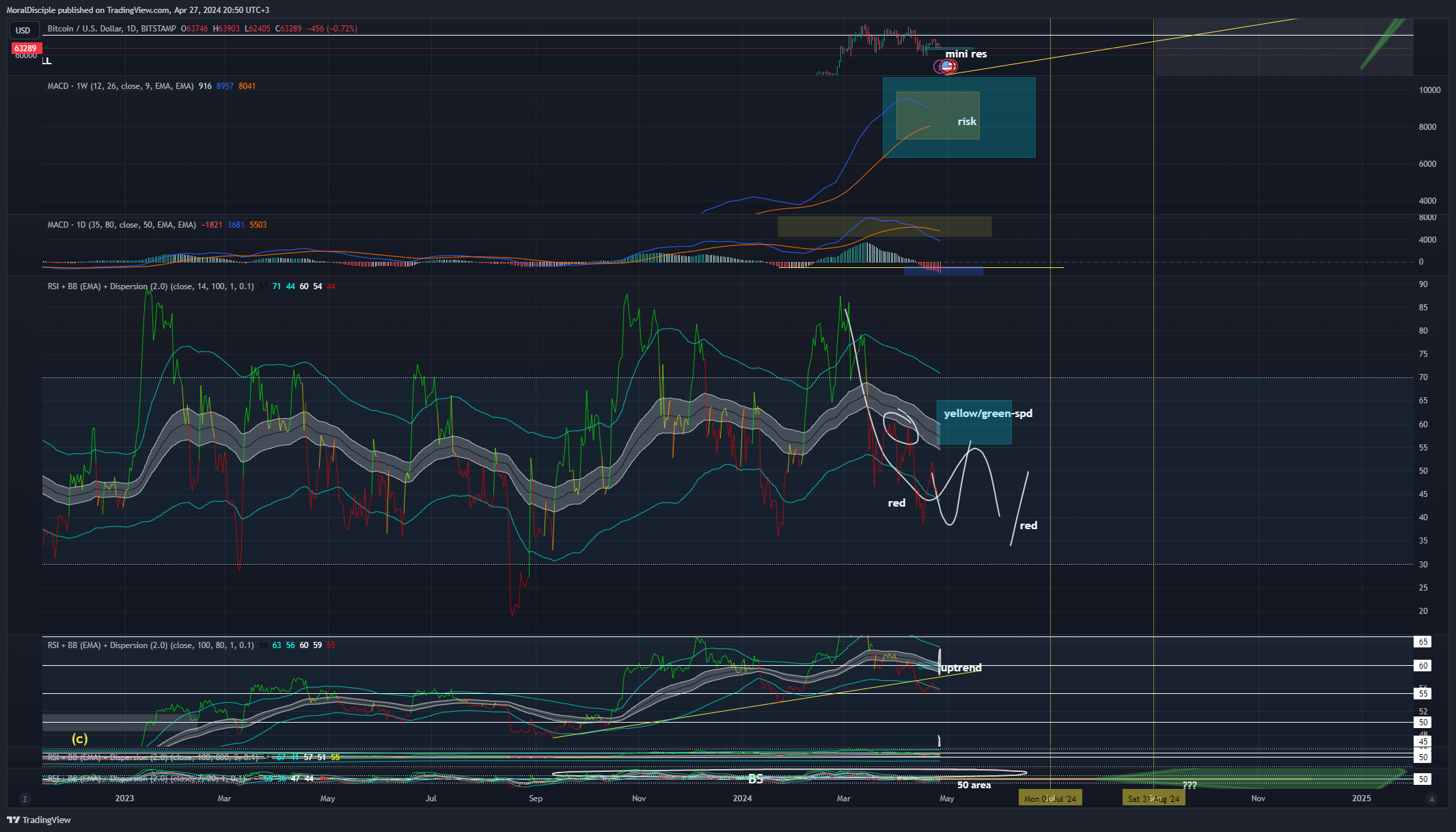The image size is (1456, 832).
Task: Click the Sep time axis label
Action: click(x=536, y=799)
